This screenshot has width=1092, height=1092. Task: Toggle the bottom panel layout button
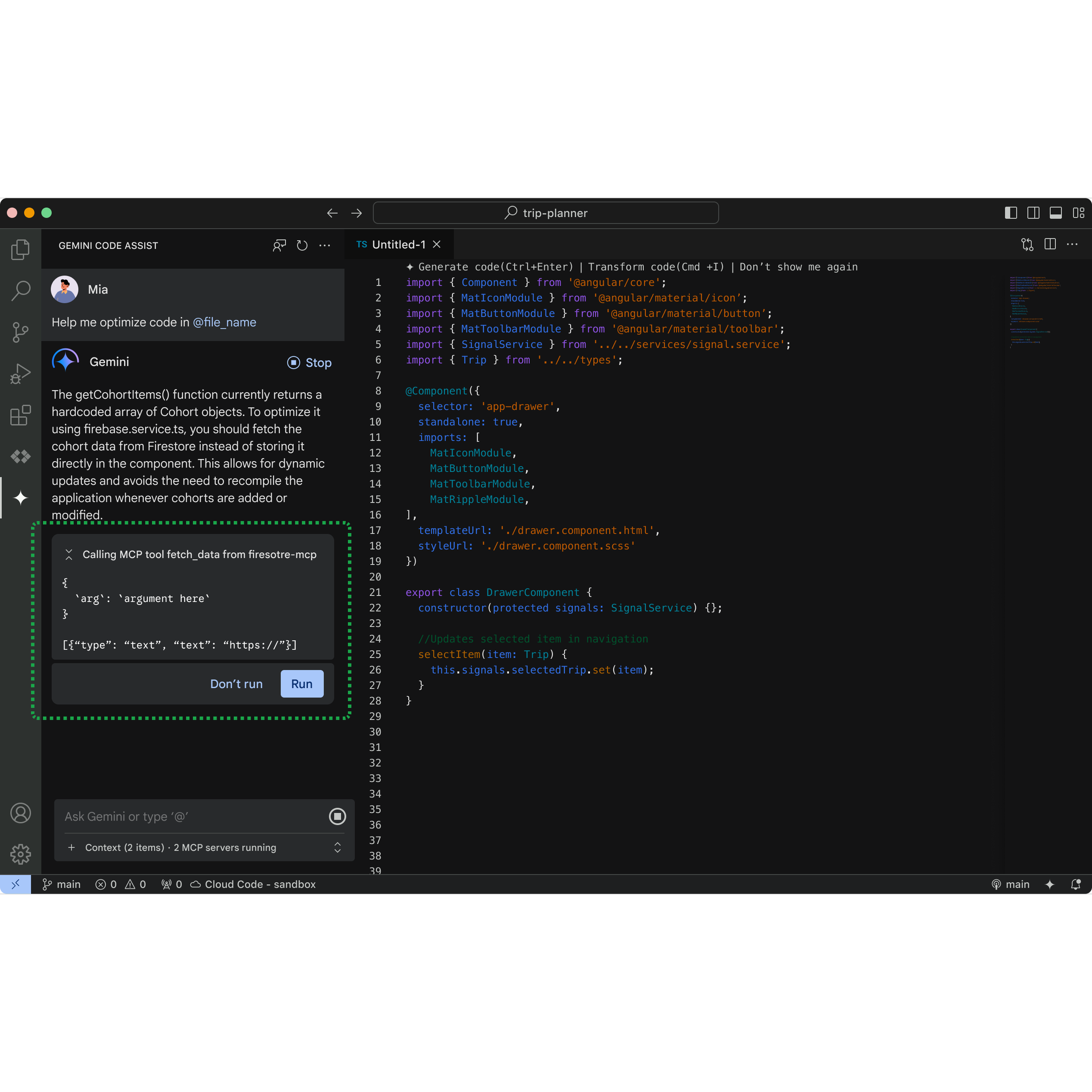tap(1055, 213)
